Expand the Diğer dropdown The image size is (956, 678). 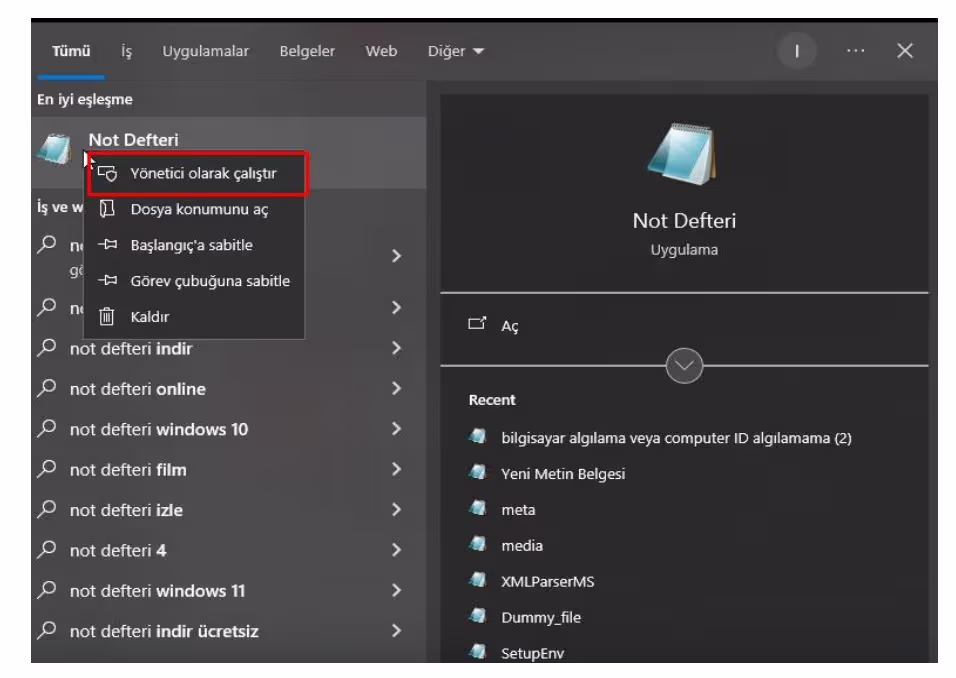click(455, 51)
